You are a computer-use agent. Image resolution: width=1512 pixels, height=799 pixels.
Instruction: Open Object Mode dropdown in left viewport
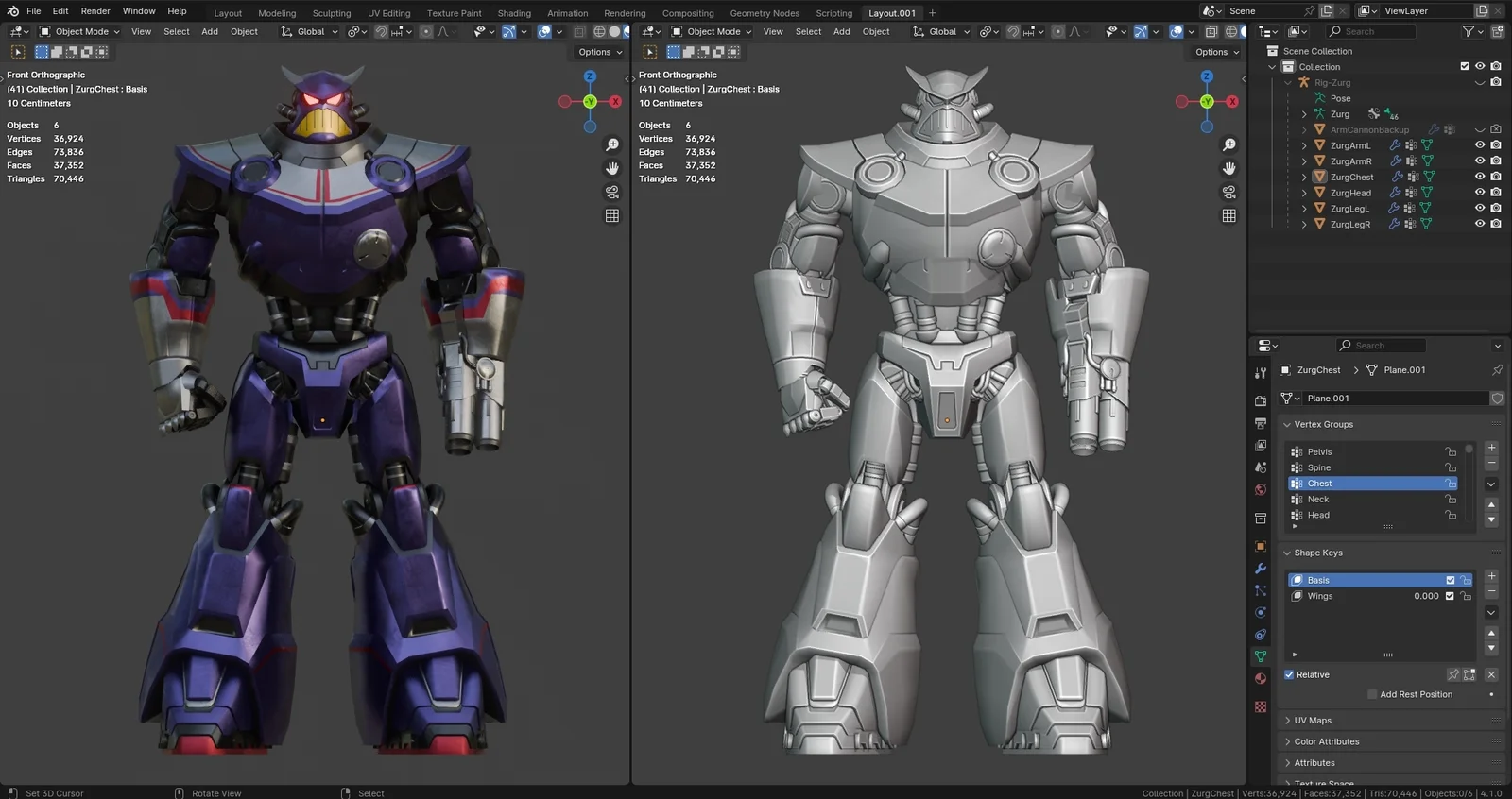(80, 31)
